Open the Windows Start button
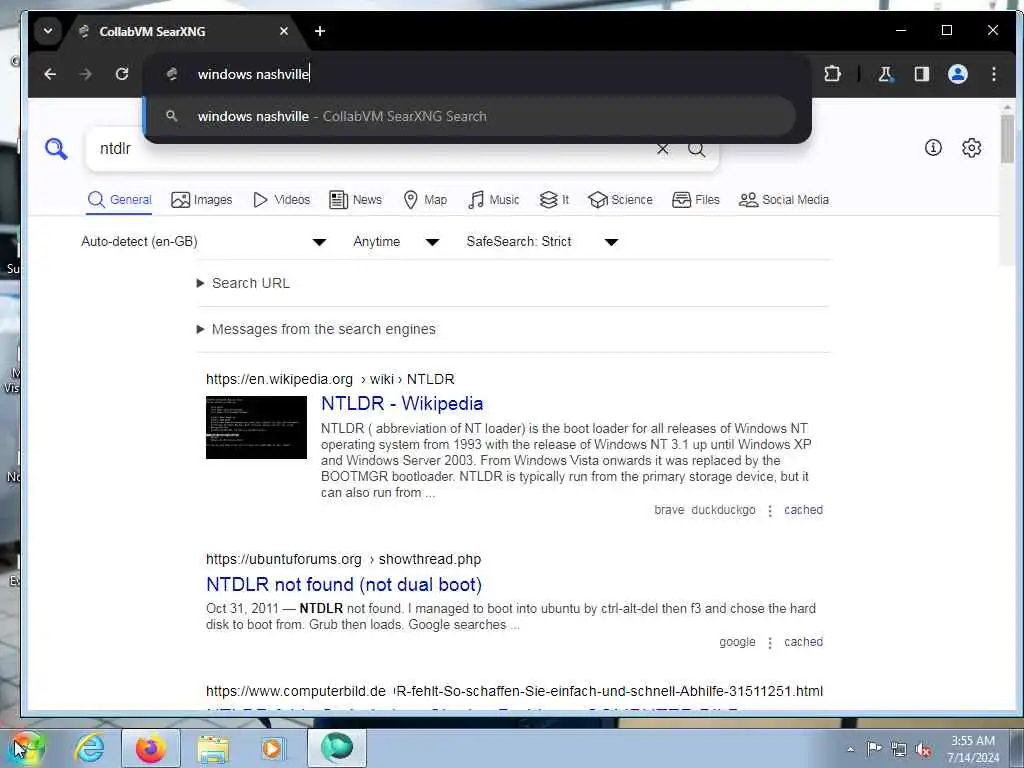1024x768 pixels. pyautogui.click(x=26, y=748)
